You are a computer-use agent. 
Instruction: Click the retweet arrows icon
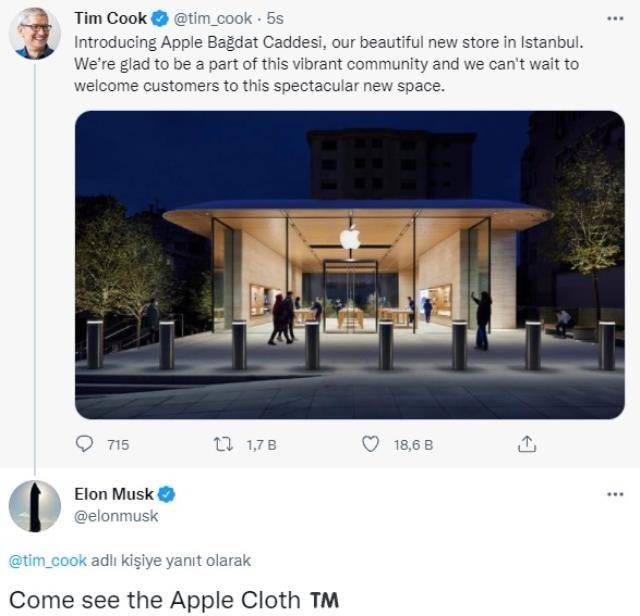tap(223, 444)
